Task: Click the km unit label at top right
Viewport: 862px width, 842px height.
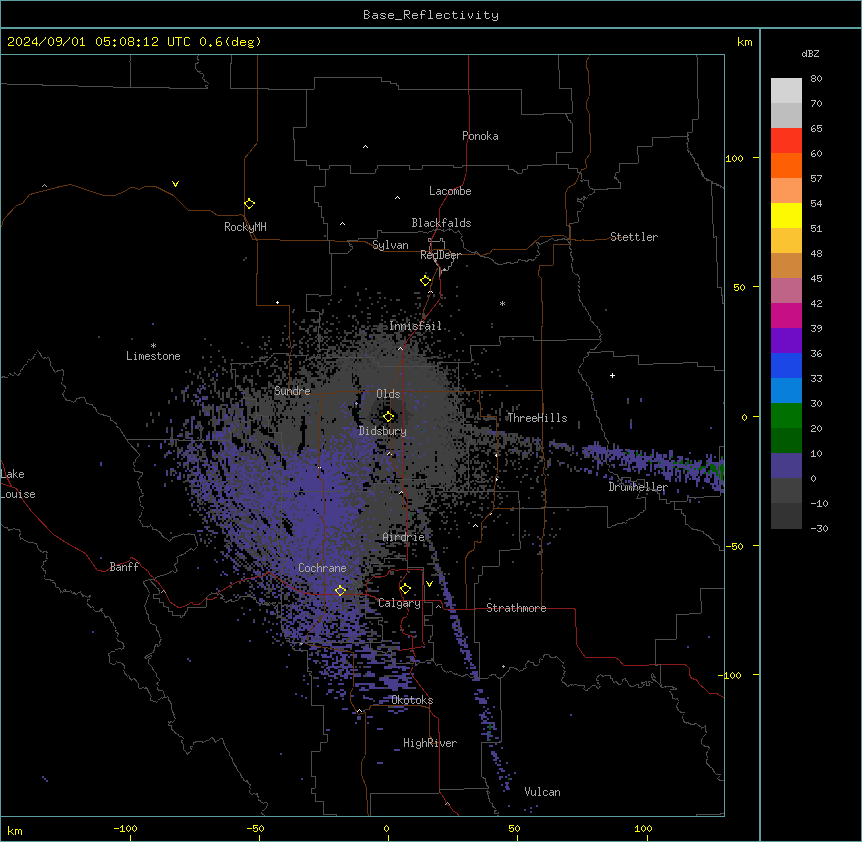Action: point(744,42)
